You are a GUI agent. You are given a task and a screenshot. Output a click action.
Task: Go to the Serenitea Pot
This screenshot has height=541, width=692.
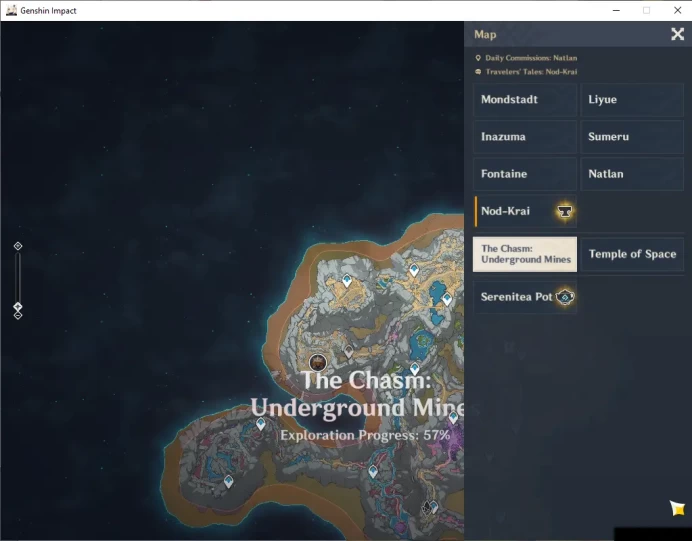[x=525, y=297]
